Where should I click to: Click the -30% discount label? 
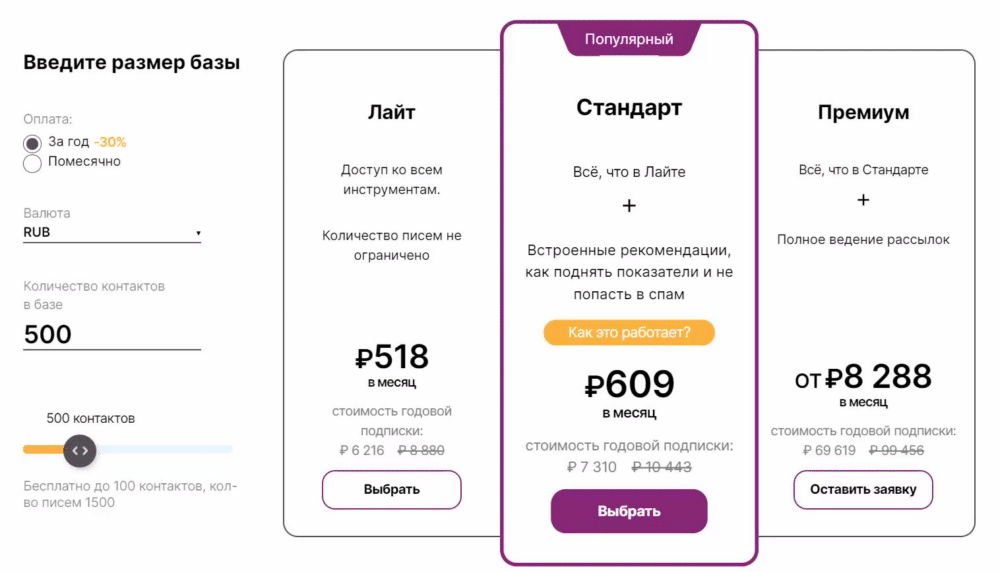[x=110, y=142]
